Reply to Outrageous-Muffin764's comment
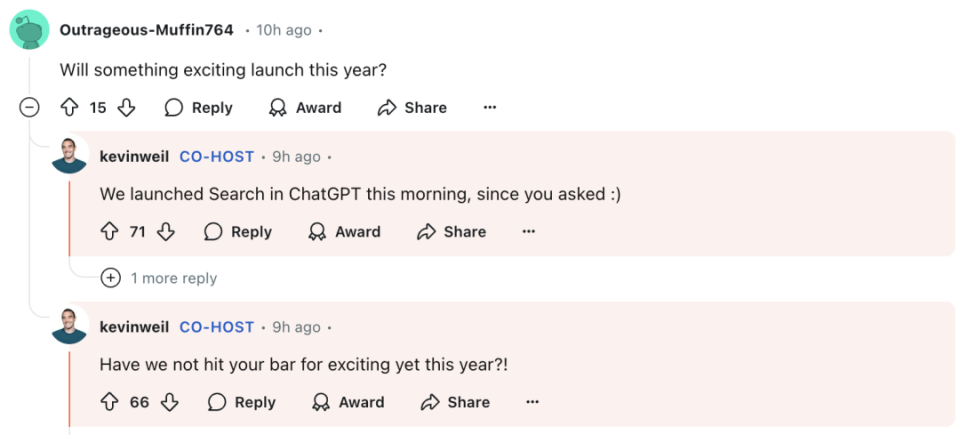This screenshot has width=960, height=435. [x=198, y=108]
